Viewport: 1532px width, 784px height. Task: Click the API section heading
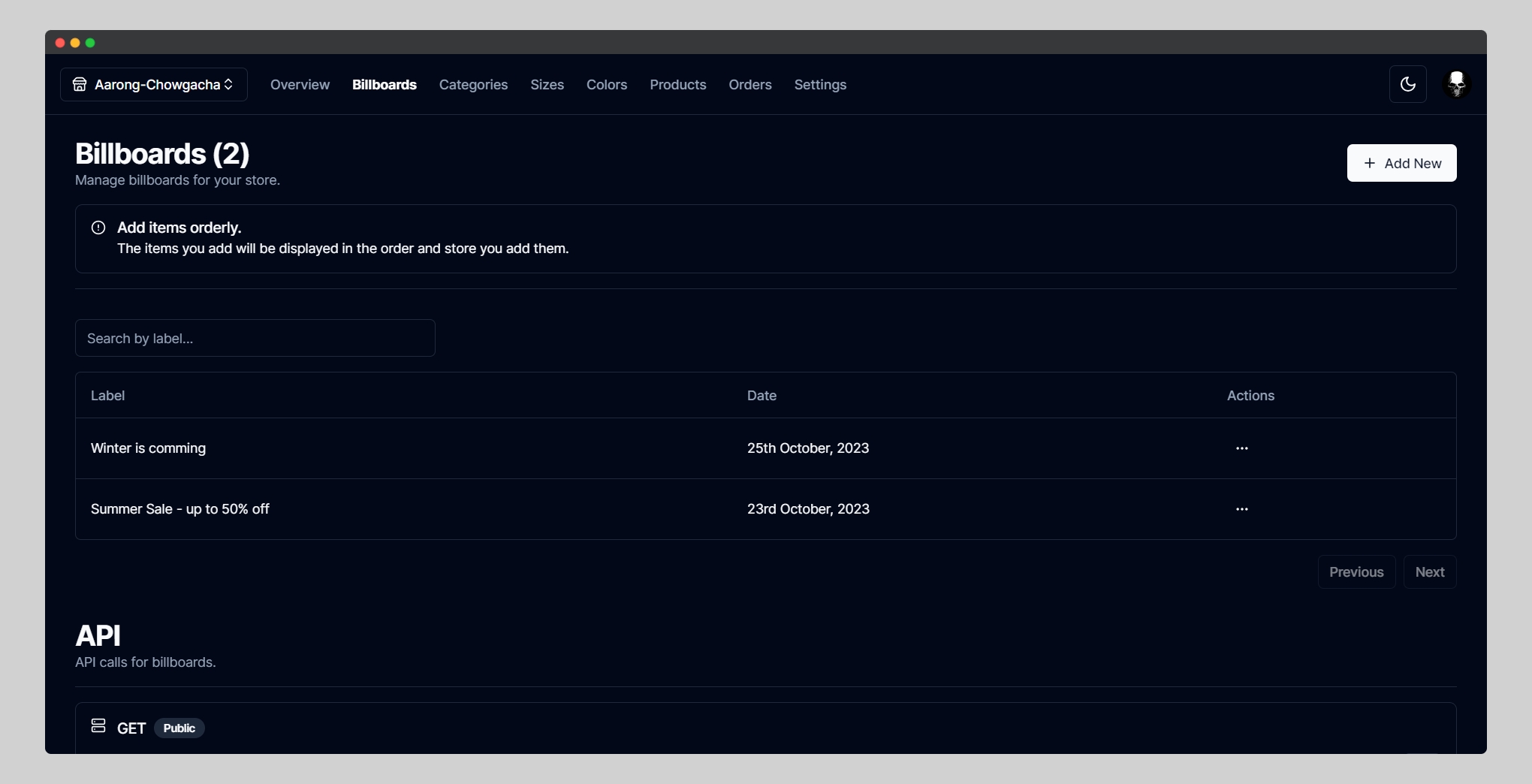(98, 636)
